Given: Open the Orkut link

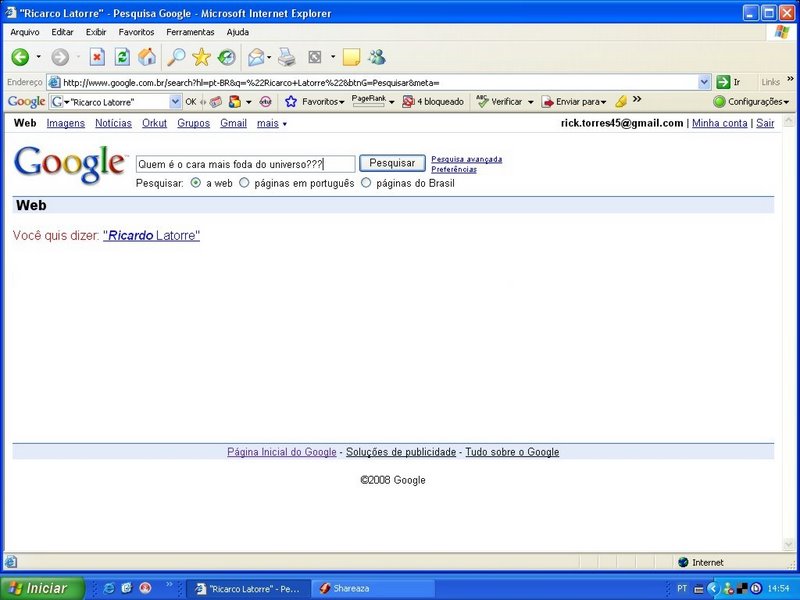Looking at the screenshot, I should [x=155, y=123].
